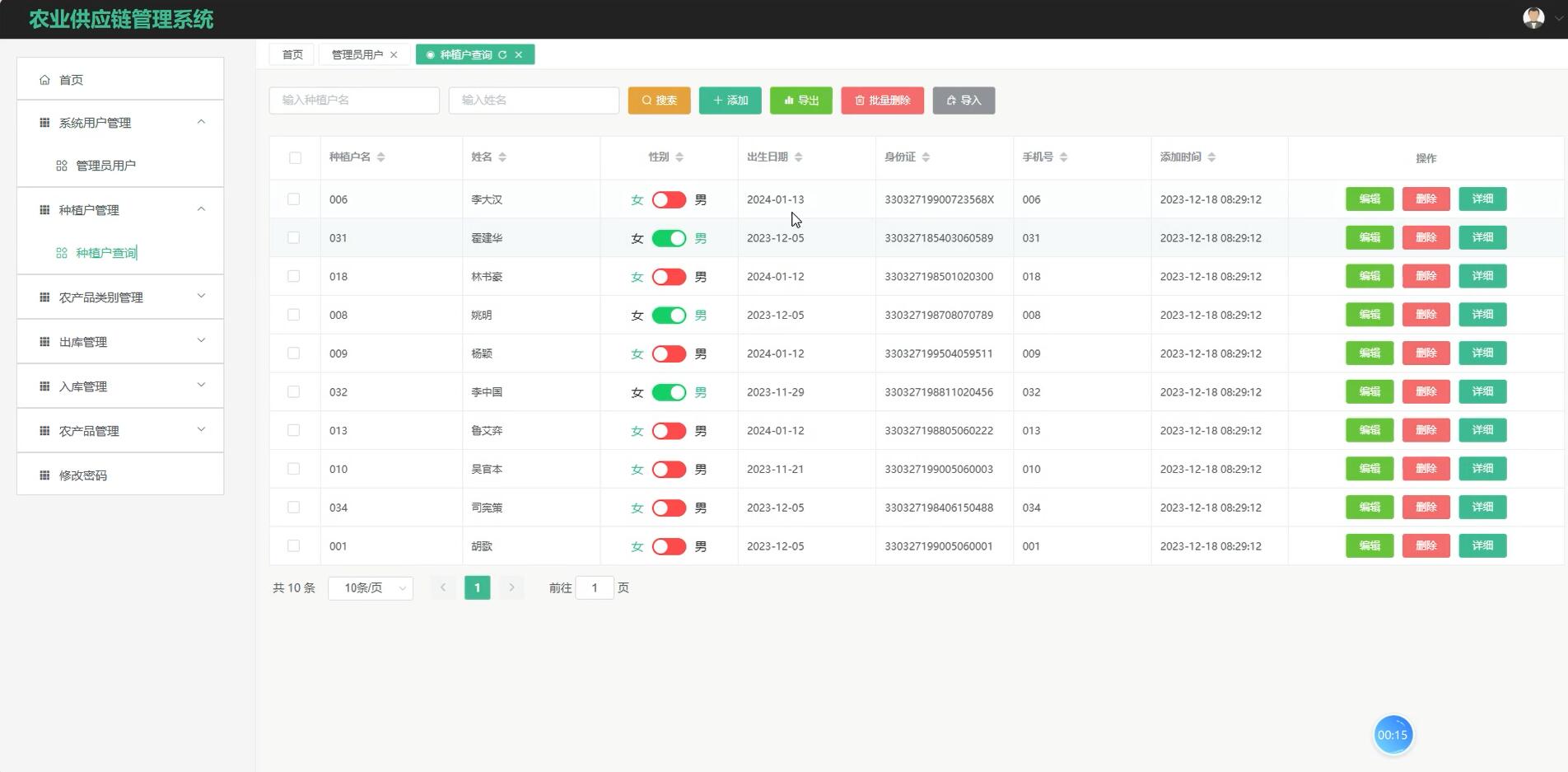Switch to the 管理员用户 tab

[x=357, y=54]
